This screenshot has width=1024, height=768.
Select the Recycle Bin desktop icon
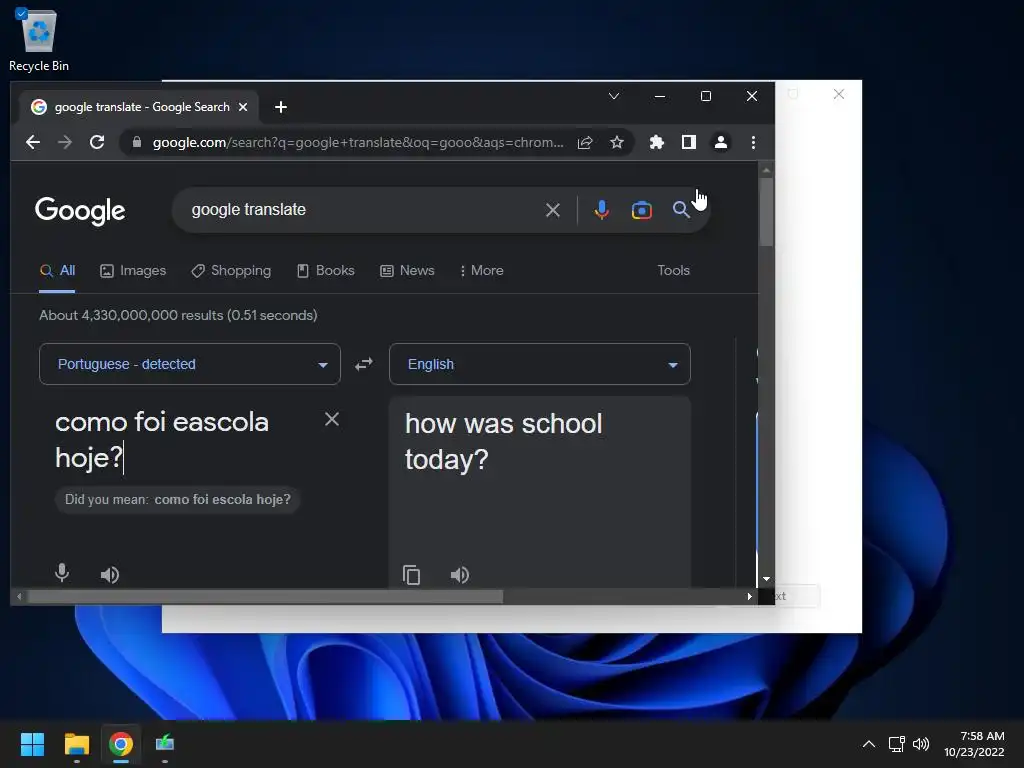point(39,40)
